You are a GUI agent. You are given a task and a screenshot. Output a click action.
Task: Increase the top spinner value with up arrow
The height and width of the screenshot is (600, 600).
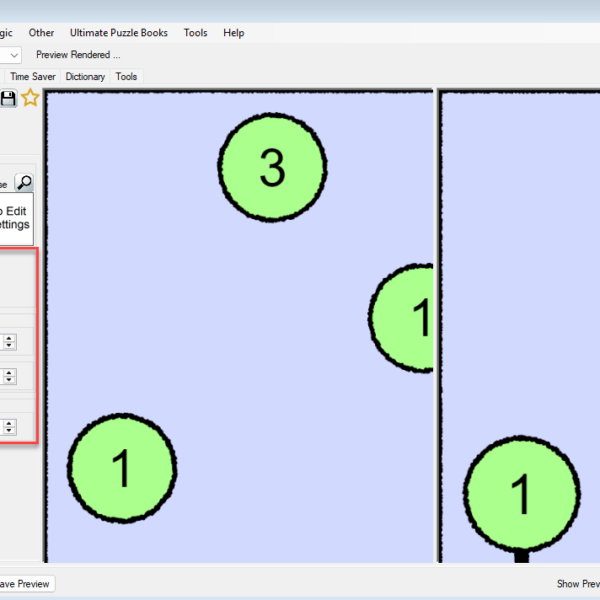pyautogui.click(x=9, y=338)
